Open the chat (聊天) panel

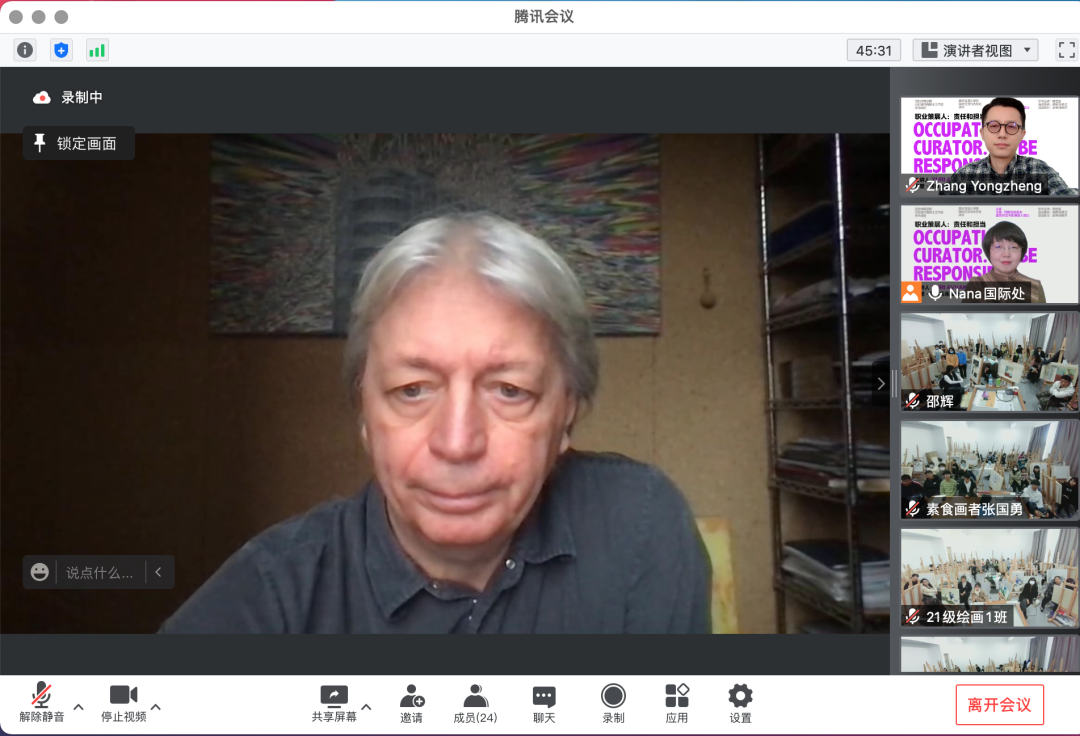point(544,703)
